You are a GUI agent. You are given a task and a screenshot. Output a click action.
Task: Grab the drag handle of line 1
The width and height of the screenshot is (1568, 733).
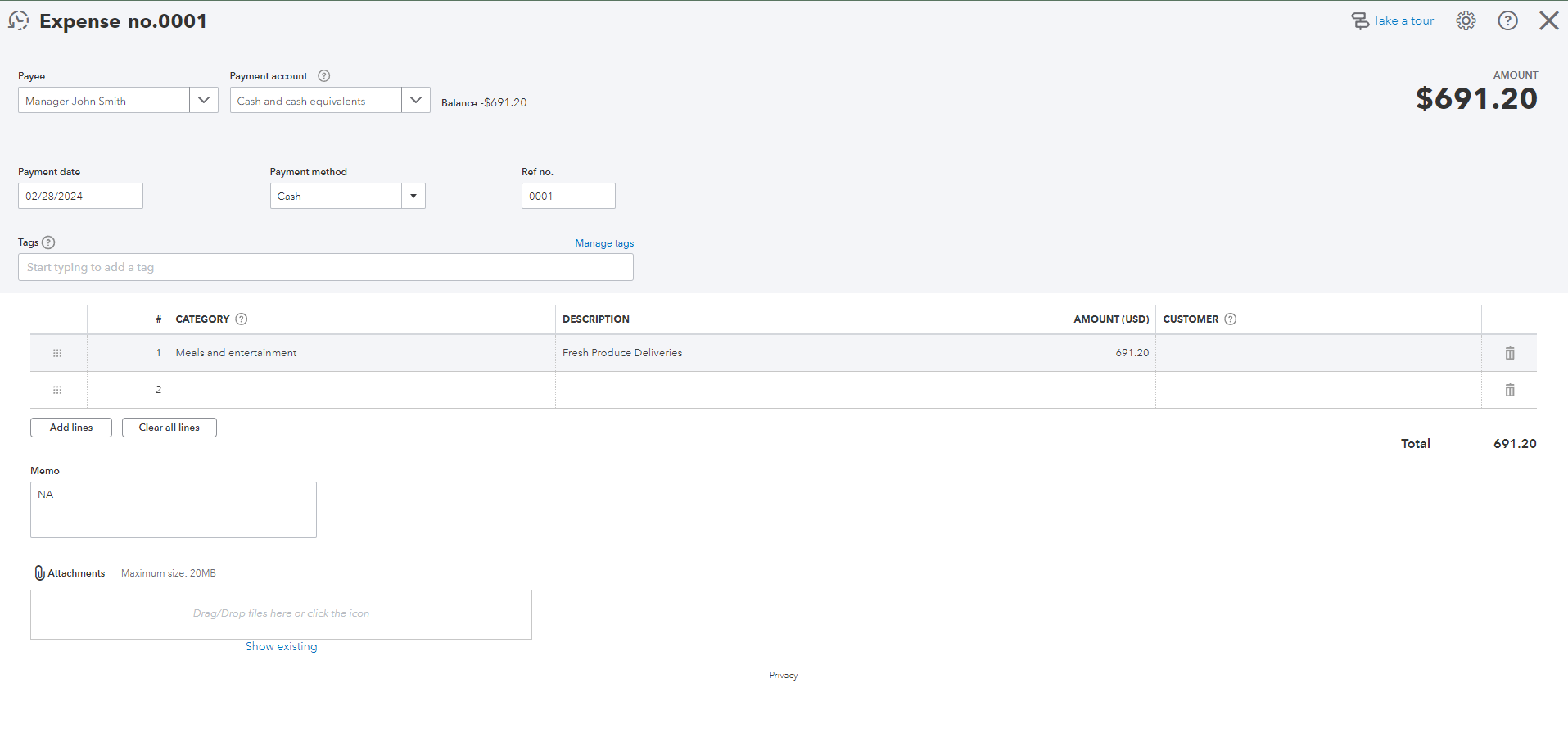click(57, 353)
